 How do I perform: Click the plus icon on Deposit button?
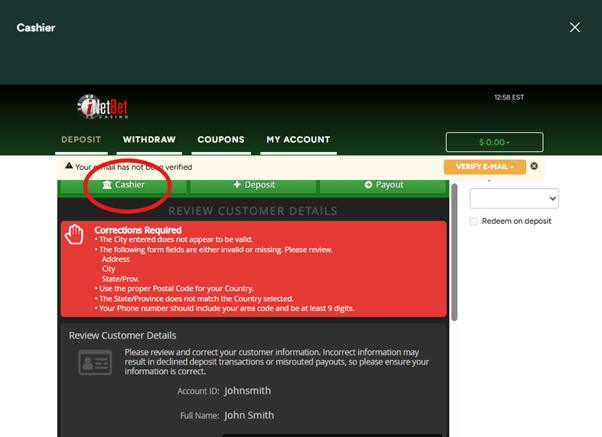coord(237,185)
